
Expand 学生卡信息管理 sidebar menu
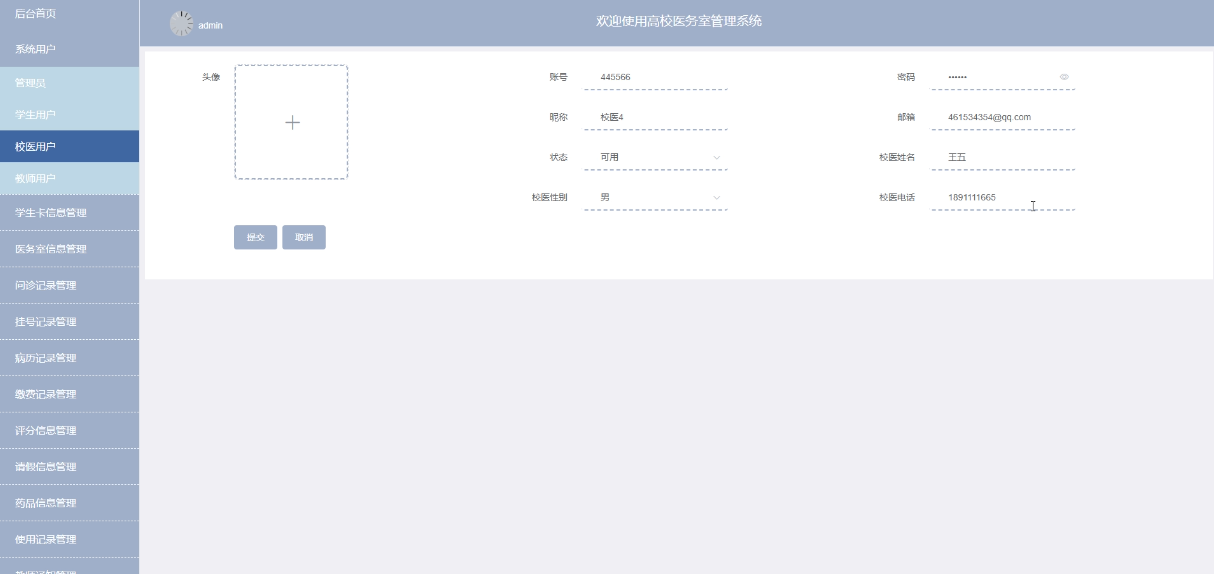[x=70, y=212]
